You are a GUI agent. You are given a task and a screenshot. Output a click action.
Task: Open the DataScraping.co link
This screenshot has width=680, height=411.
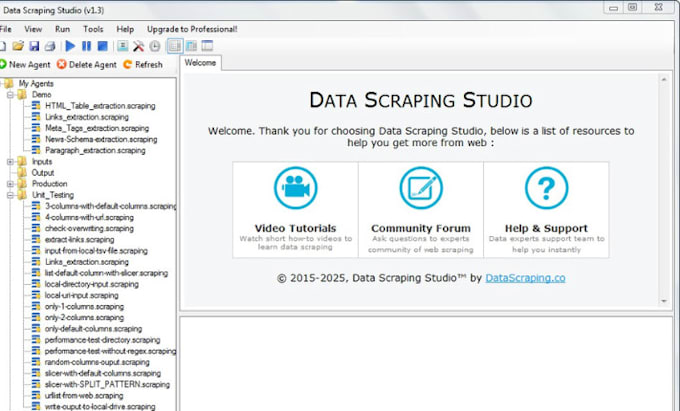point(525,278)
